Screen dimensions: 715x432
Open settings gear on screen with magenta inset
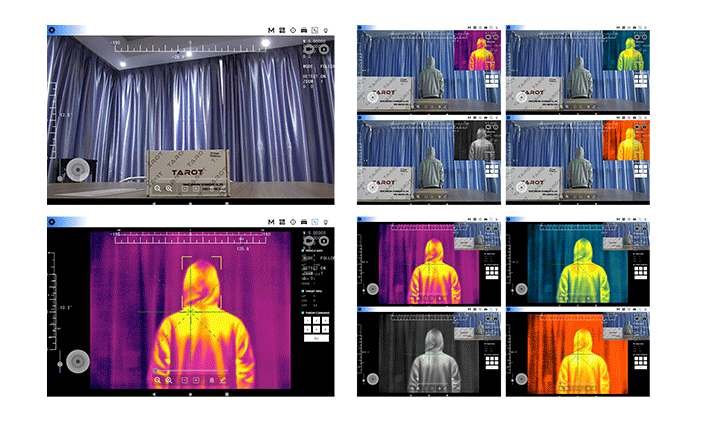point(360,28)
